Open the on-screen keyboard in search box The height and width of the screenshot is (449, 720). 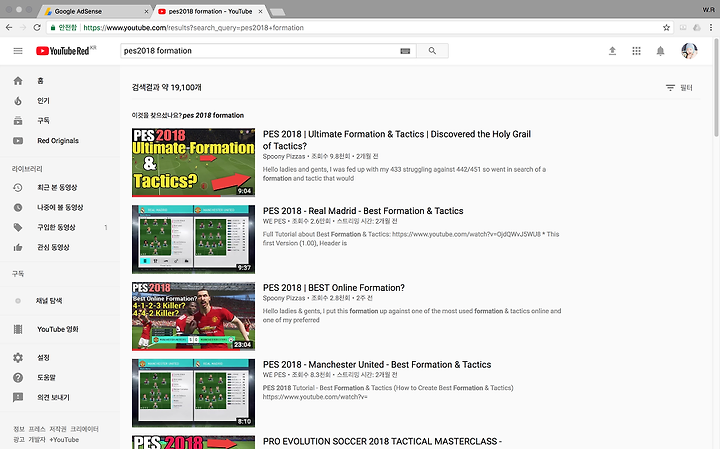coord(405,51)
